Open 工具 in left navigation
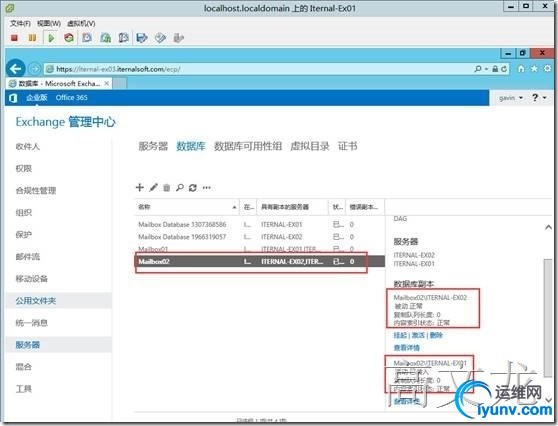This screenshot has height=426, width=558. point(23,389)
